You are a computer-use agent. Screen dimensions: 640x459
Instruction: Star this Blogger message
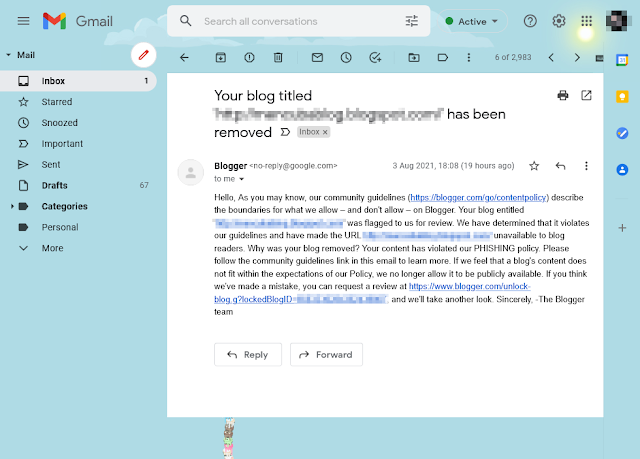(x=534, y=166)
